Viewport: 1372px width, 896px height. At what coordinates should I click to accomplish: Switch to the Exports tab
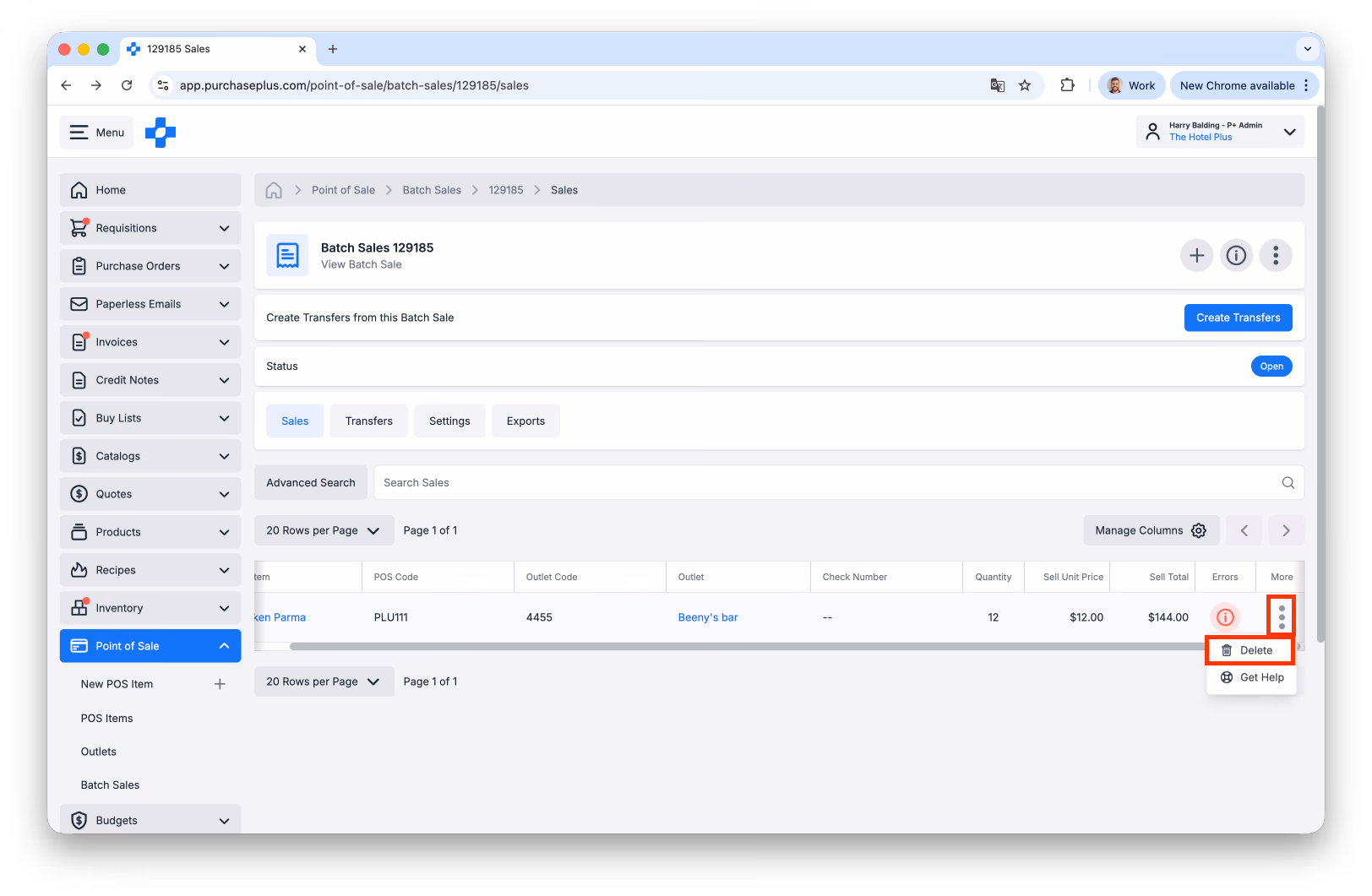tap(525, 421)
